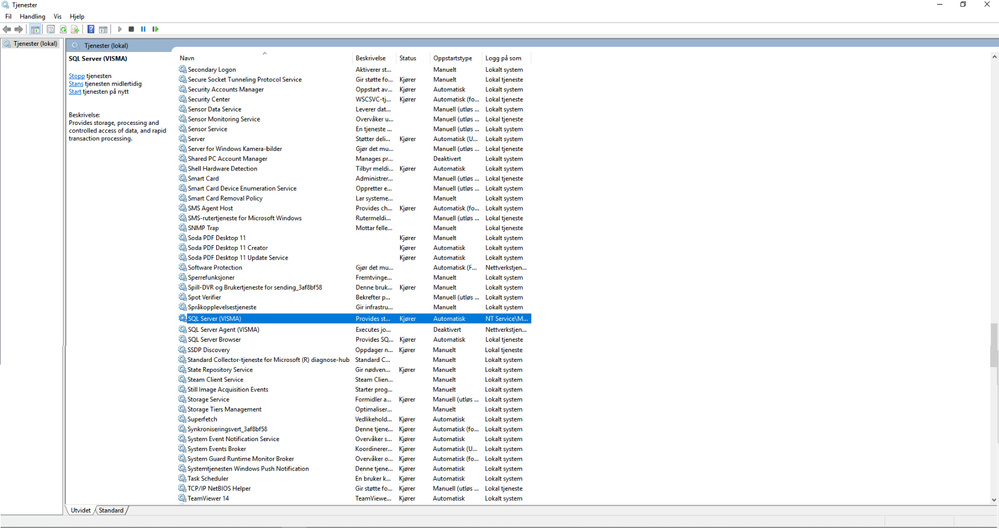Select the State Repository Service row

pyautogui.click(x=354, y=370)
